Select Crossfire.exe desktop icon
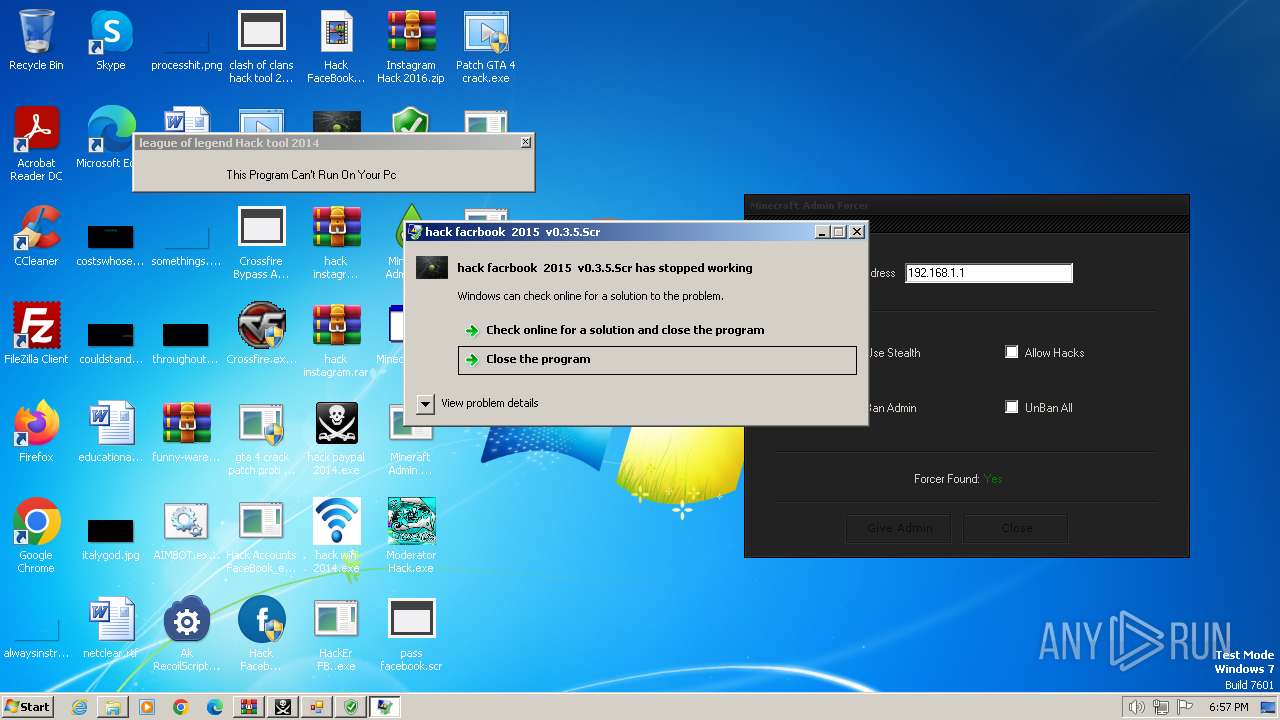 [261, 334]
